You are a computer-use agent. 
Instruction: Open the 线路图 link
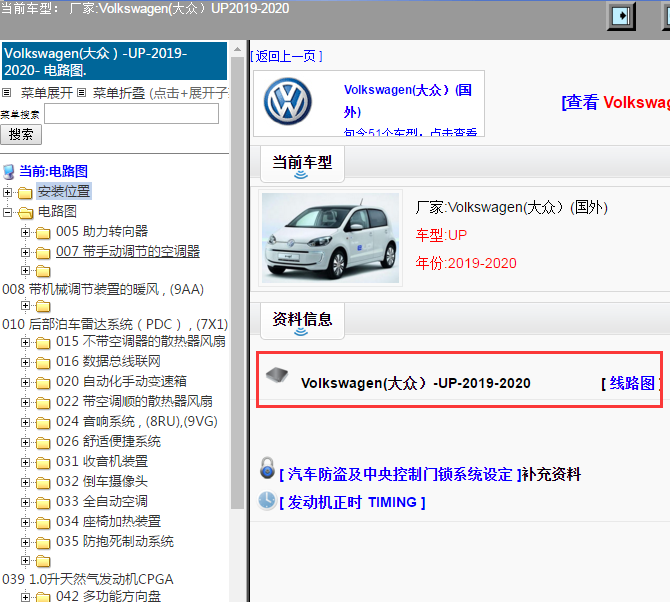coord(632,383)
